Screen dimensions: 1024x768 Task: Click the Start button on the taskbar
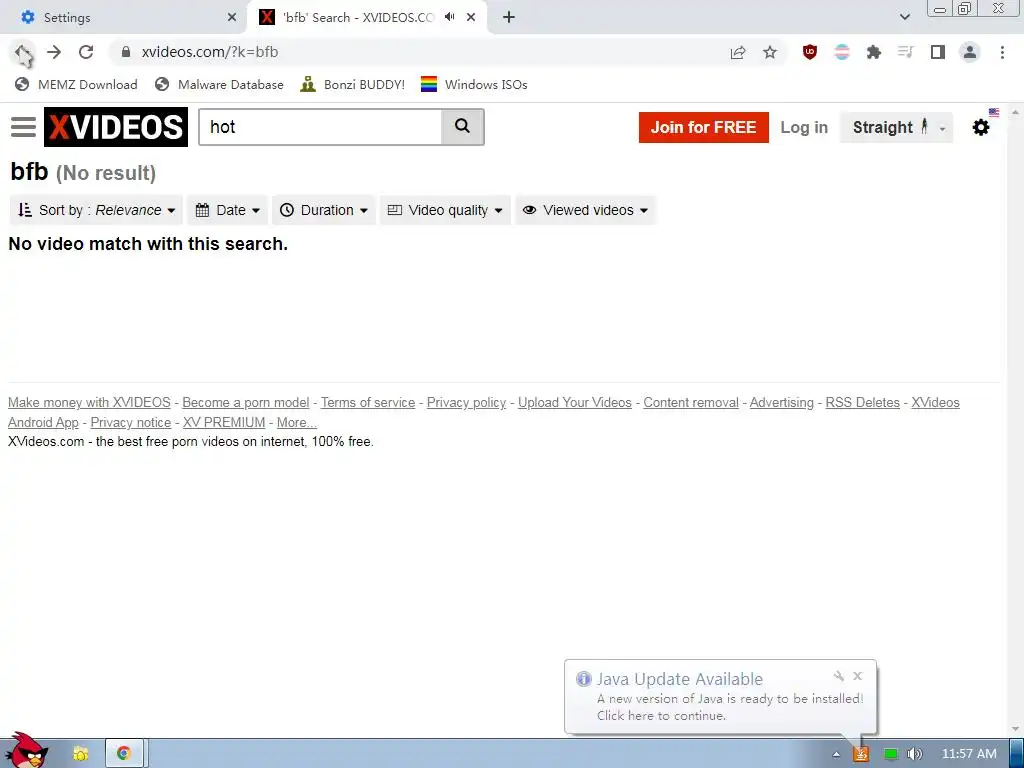[26, 751]
